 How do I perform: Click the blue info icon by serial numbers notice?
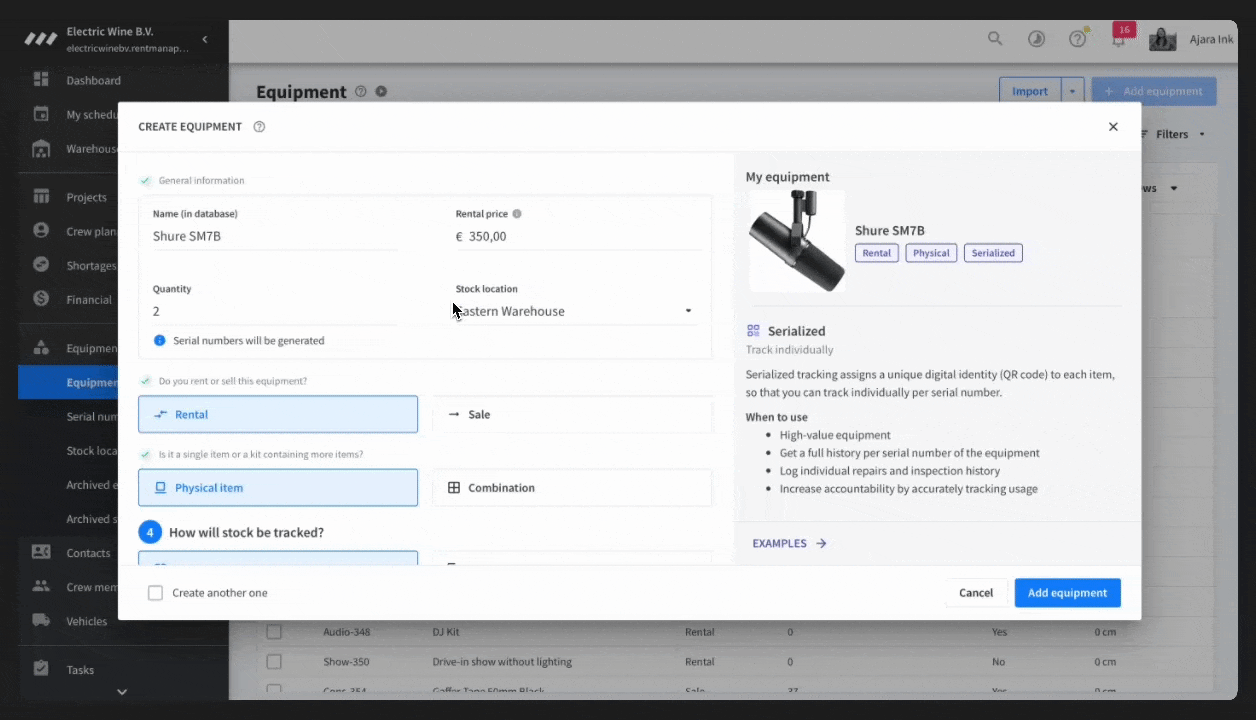[x=159, y=340]
